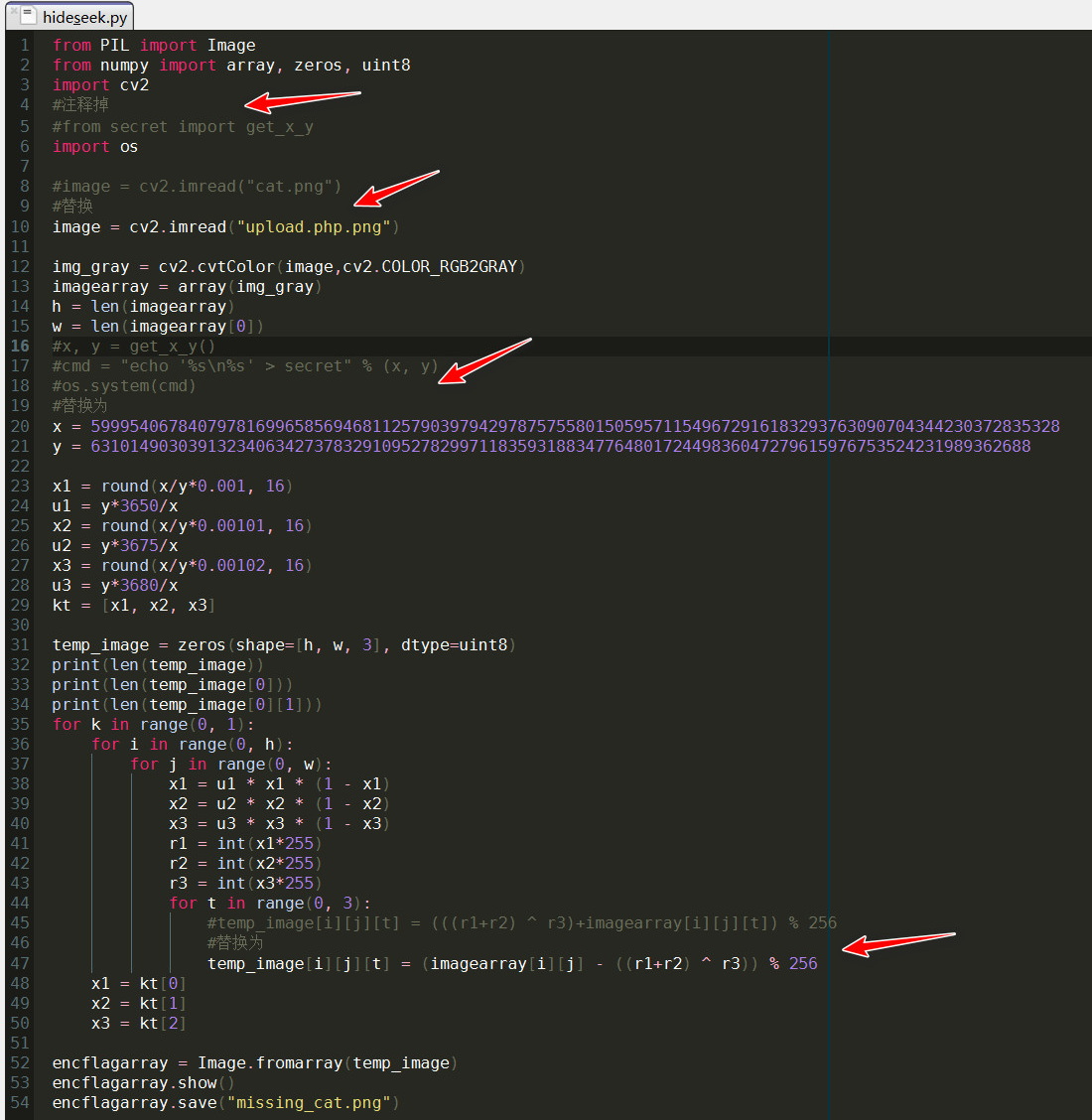Click the 'from numpy import array, zeros, uint8' line
The width and height of the screenshot is (1092, 1120).
(x=231, y=65)
